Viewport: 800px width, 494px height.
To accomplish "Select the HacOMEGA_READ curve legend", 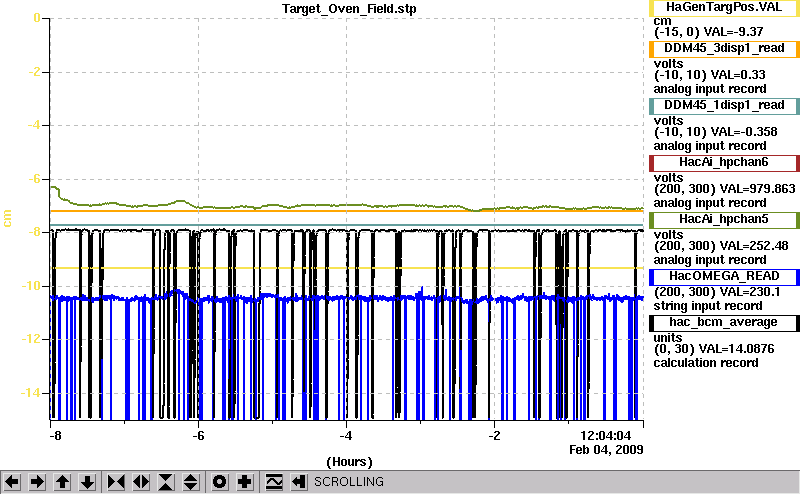I will pyautogui.click(x=724, y=277).
